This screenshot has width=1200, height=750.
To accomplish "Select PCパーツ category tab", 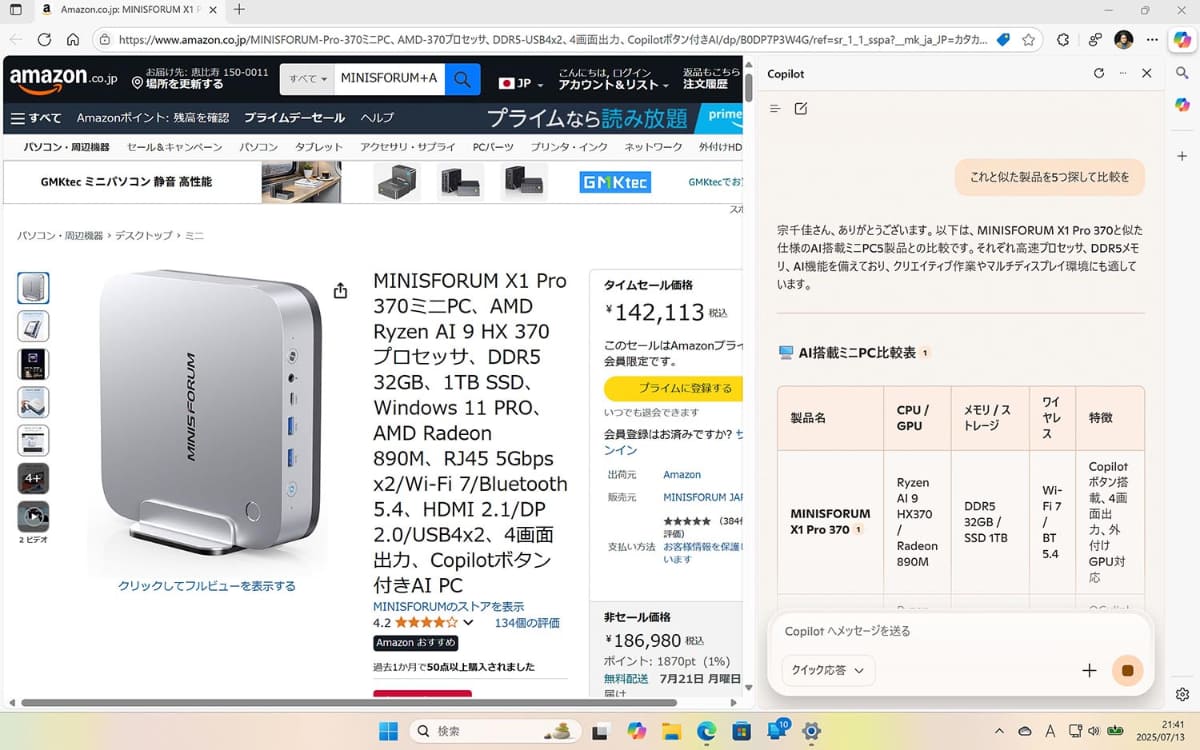I will point(493,147).
